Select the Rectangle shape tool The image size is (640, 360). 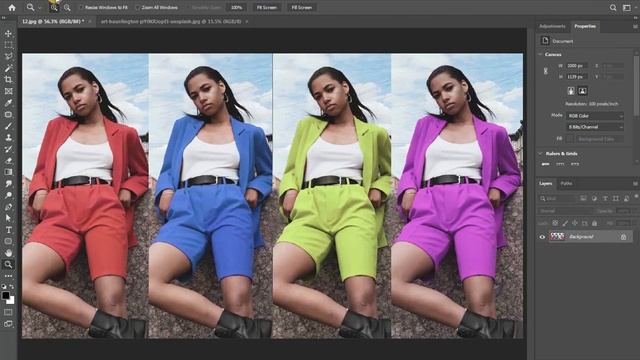[x=8, y=241]
